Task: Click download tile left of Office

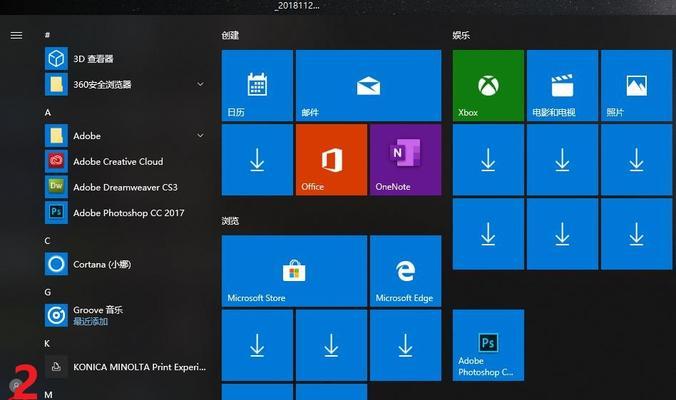Action: [257, 159]
